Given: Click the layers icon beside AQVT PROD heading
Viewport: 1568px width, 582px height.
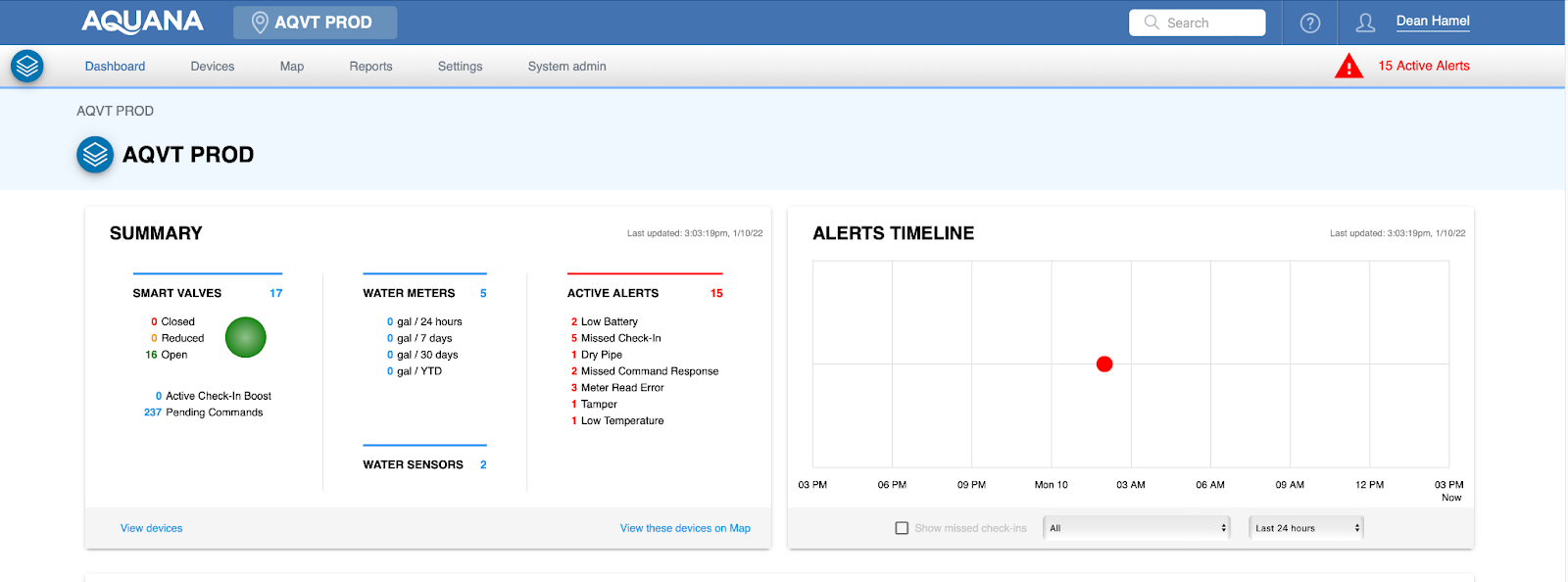Looking at the screenshot, I should tap(95, 155).
